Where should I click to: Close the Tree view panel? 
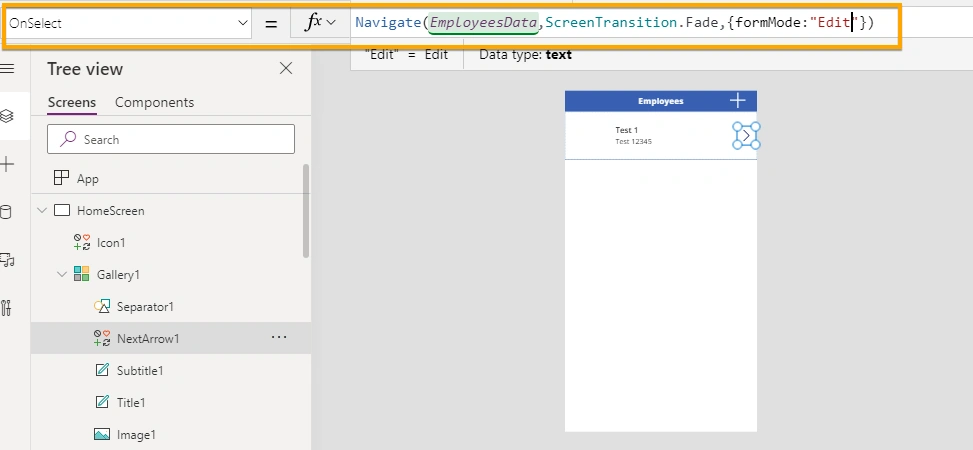(286, 68)
